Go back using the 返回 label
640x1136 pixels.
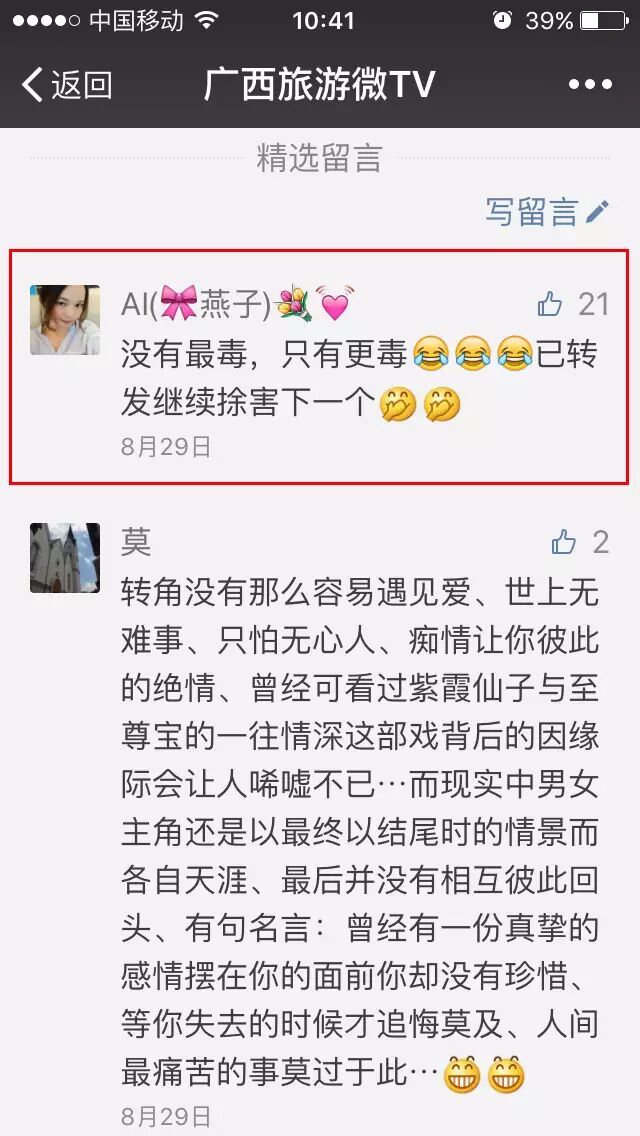pos(82,85)
